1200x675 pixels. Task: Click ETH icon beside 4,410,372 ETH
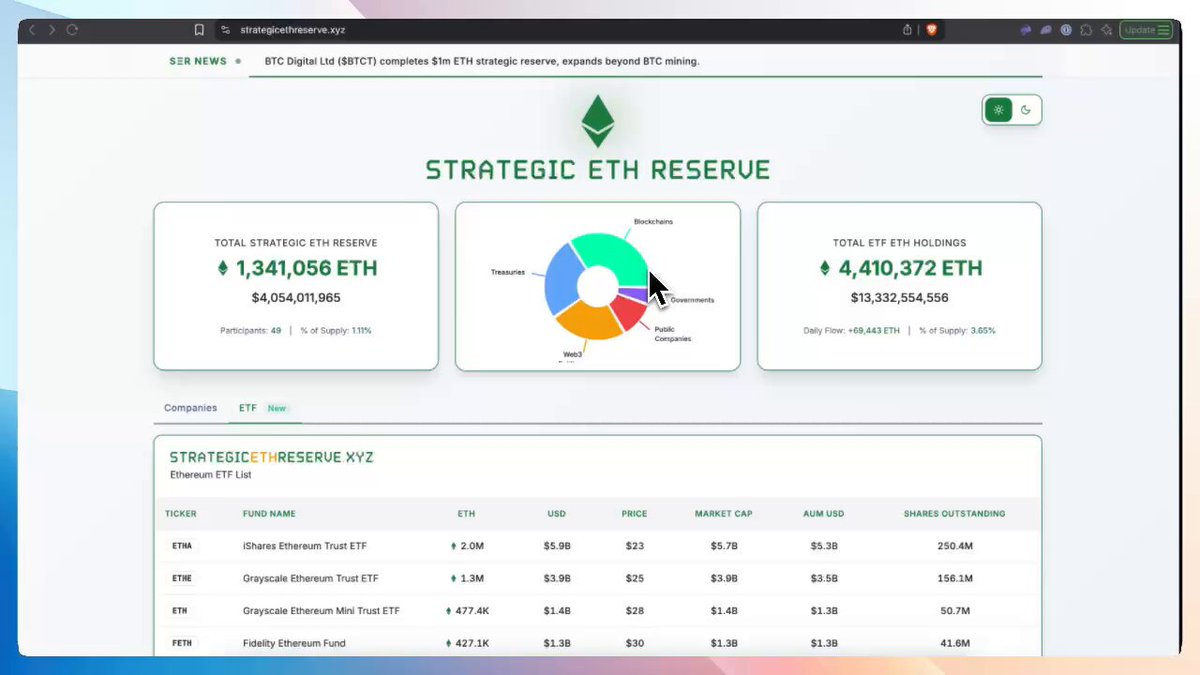(x=825, y=268)
